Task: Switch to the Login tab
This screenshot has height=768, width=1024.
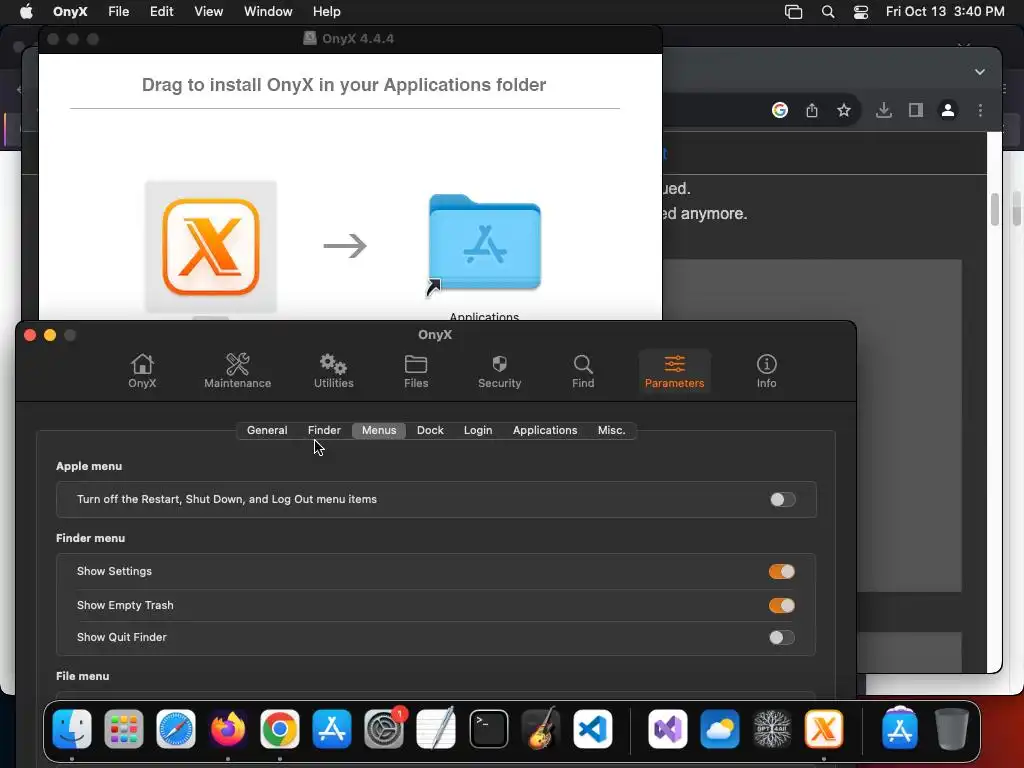Action: click(x=477, y=430)
